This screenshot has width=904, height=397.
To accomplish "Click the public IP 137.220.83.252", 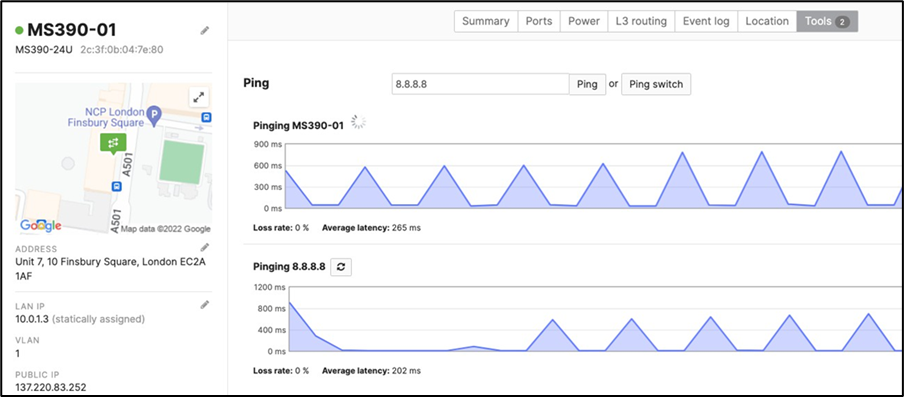I will click(x=51, y=387).
